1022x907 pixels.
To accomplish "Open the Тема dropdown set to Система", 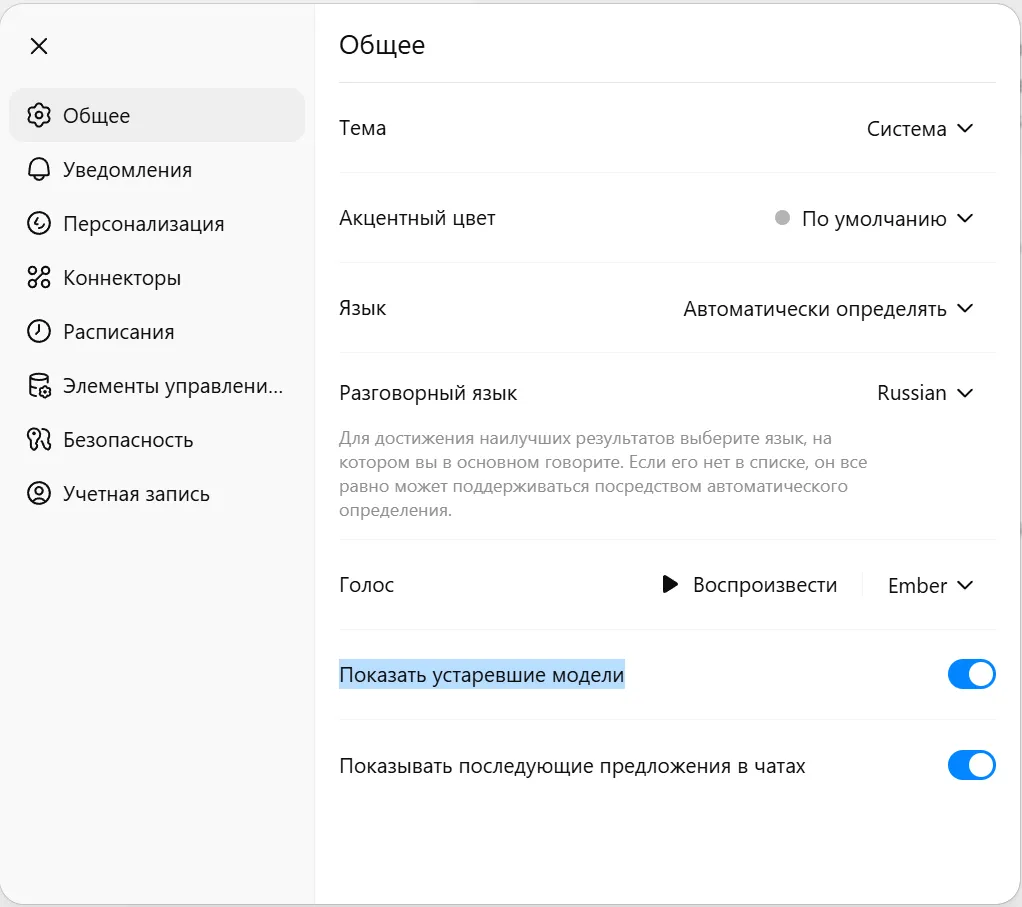I will (x=920, y=129).
